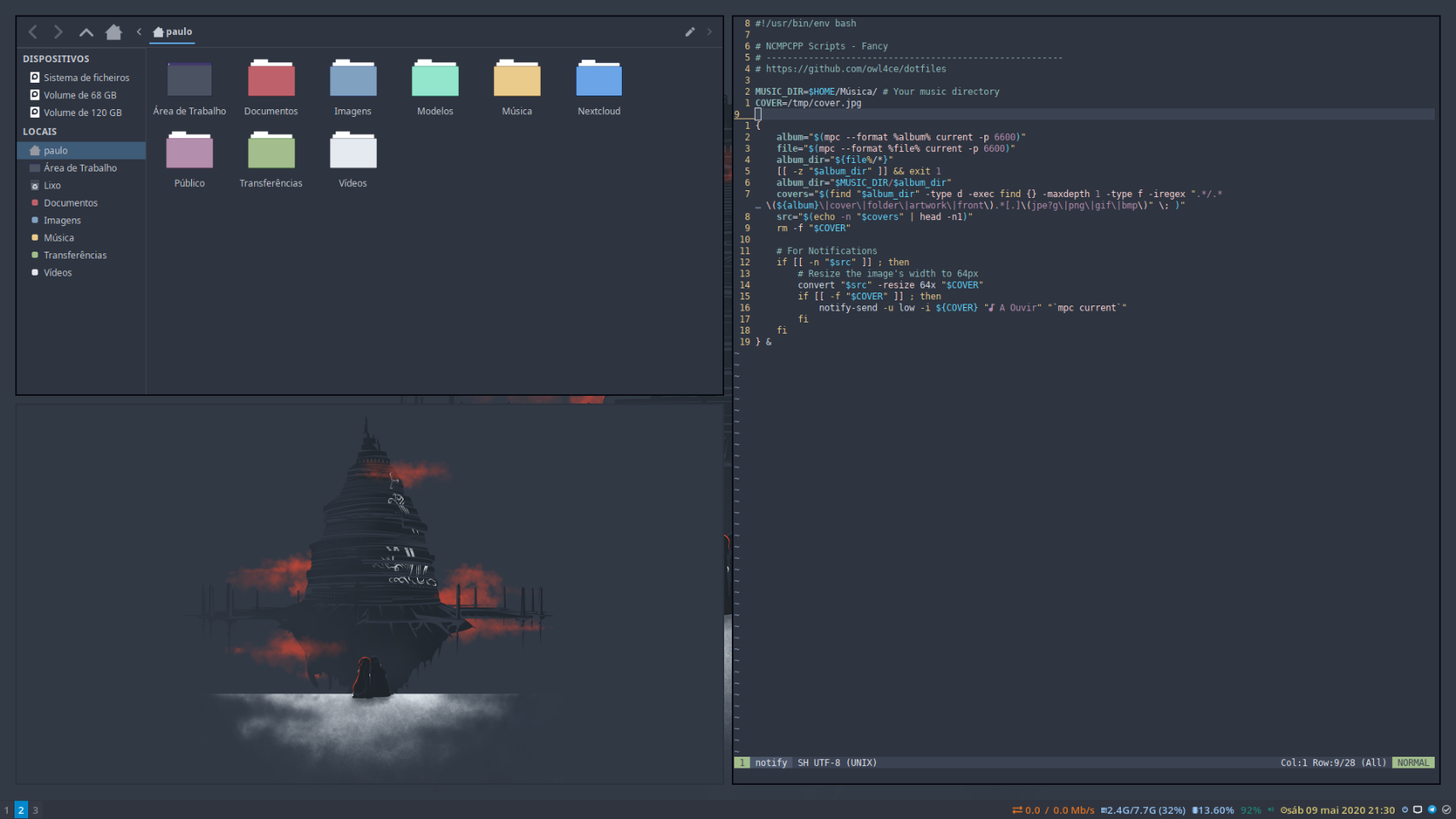1456x819 pixels.
Task: Click the back navigation arrow
Action: pyautogui.click(x=32, y=32)
